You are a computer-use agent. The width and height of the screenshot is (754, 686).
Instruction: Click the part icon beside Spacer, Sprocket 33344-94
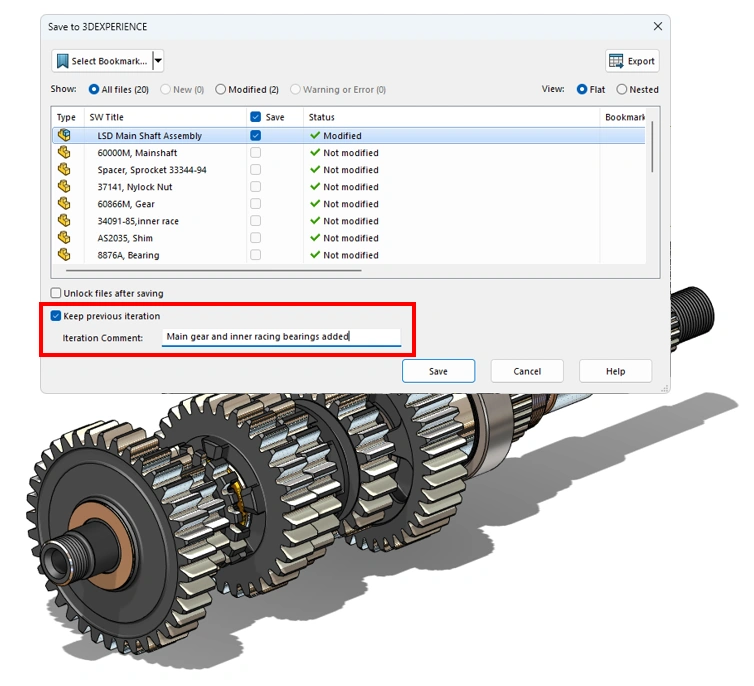point(64,170)
